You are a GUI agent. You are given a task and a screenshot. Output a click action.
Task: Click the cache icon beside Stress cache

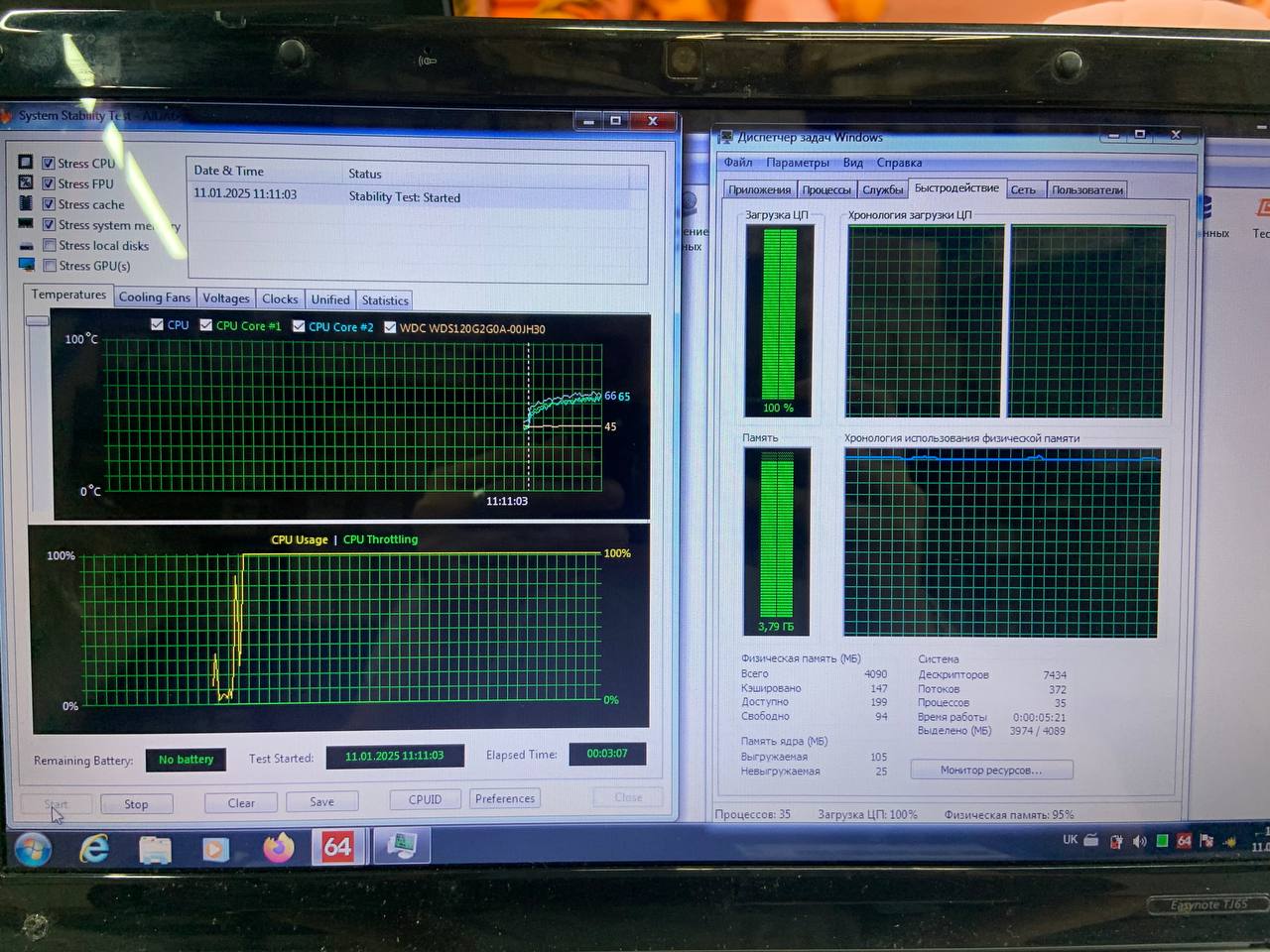26,203
